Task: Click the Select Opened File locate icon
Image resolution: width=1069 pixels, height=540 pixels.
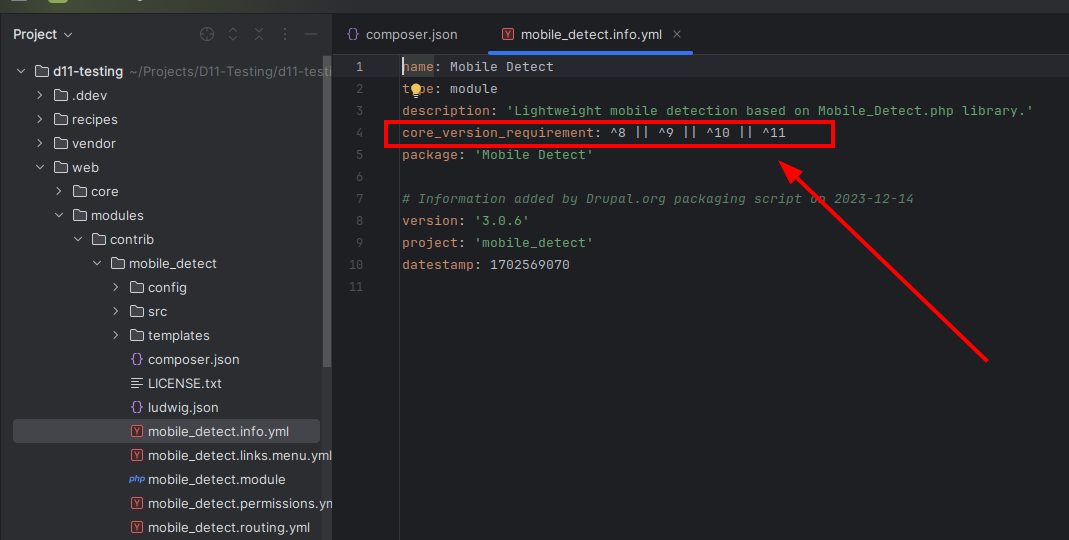Action: (207, 34)
